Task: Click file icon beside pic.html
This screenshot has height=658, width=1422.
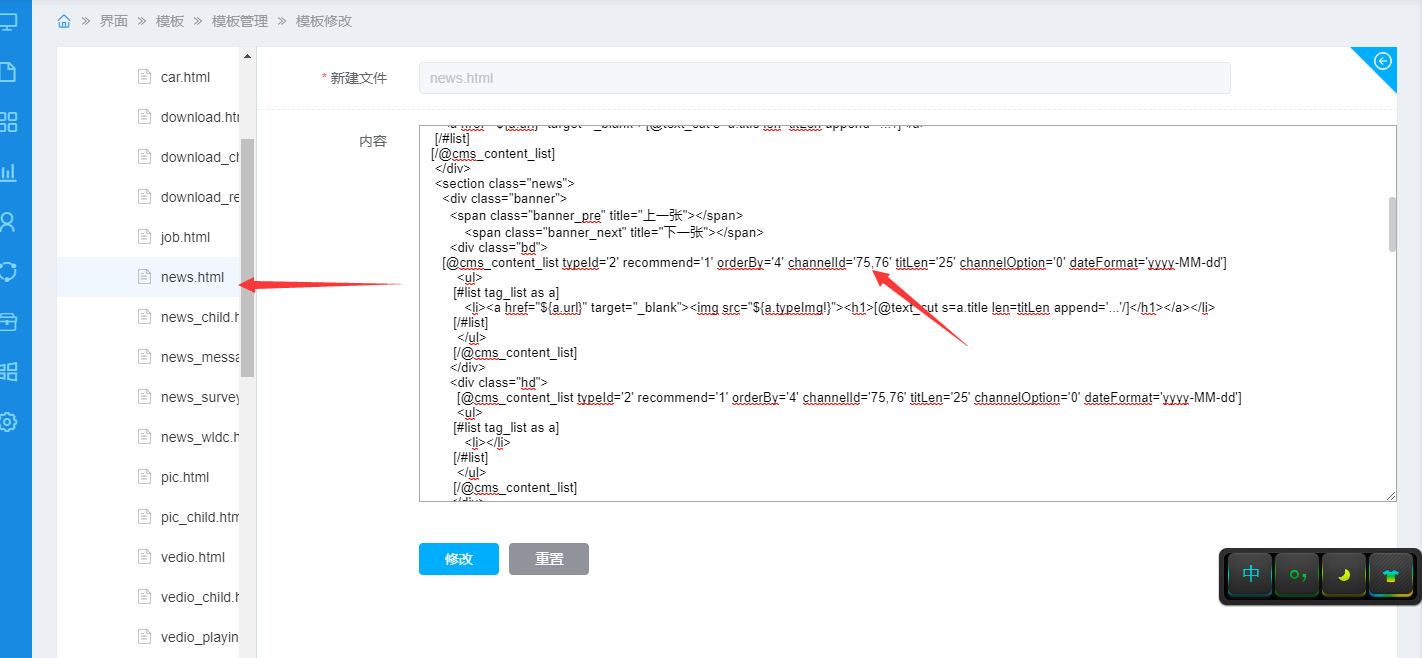Action: (x=144, y=477)
